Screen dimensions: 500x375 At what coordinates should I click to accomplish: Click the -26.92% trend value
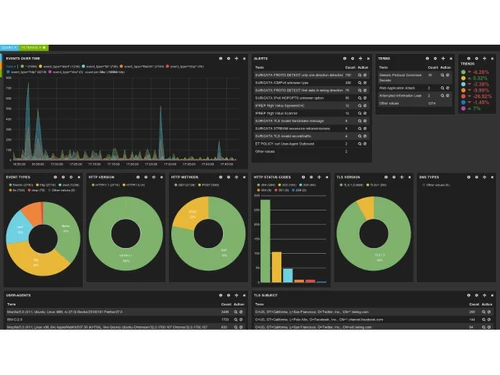click(482, 96)
